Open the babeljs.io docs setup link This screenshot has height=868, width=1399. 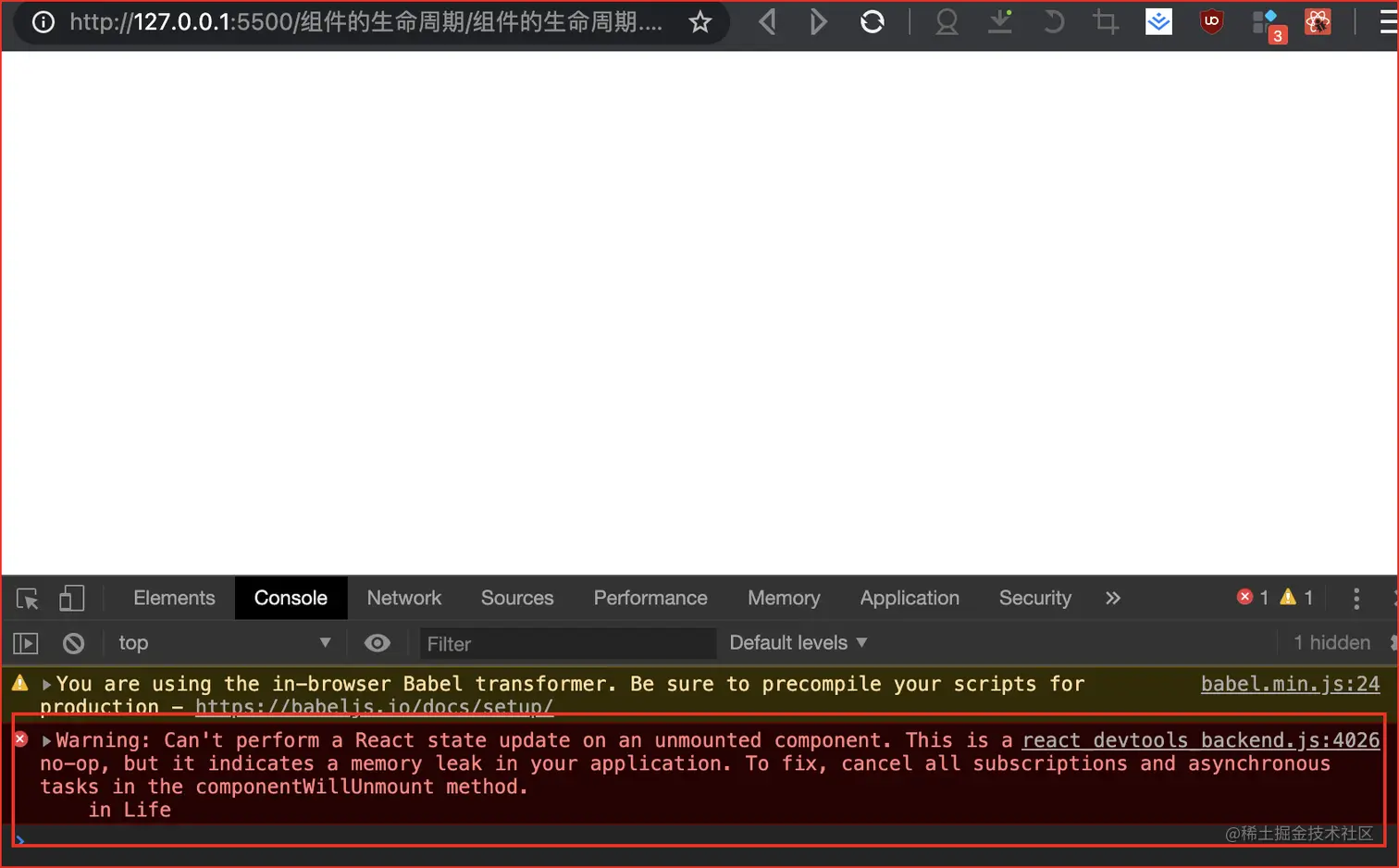pyautogui.click(x=374, y=707)
